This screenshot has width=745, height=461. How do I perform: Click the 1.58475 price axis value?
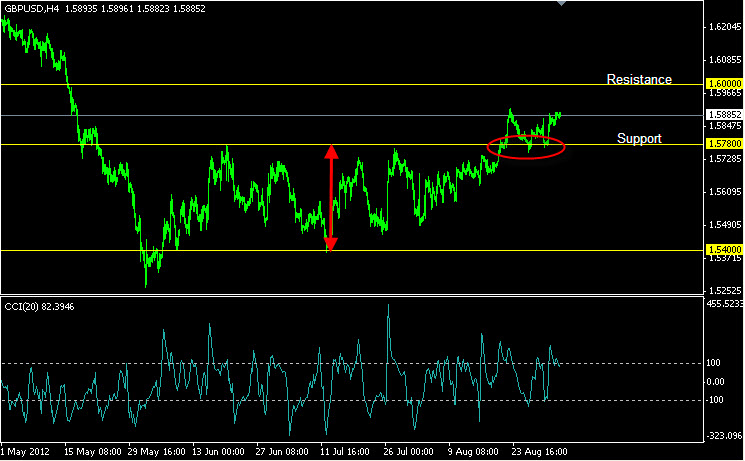click(725, 126)
